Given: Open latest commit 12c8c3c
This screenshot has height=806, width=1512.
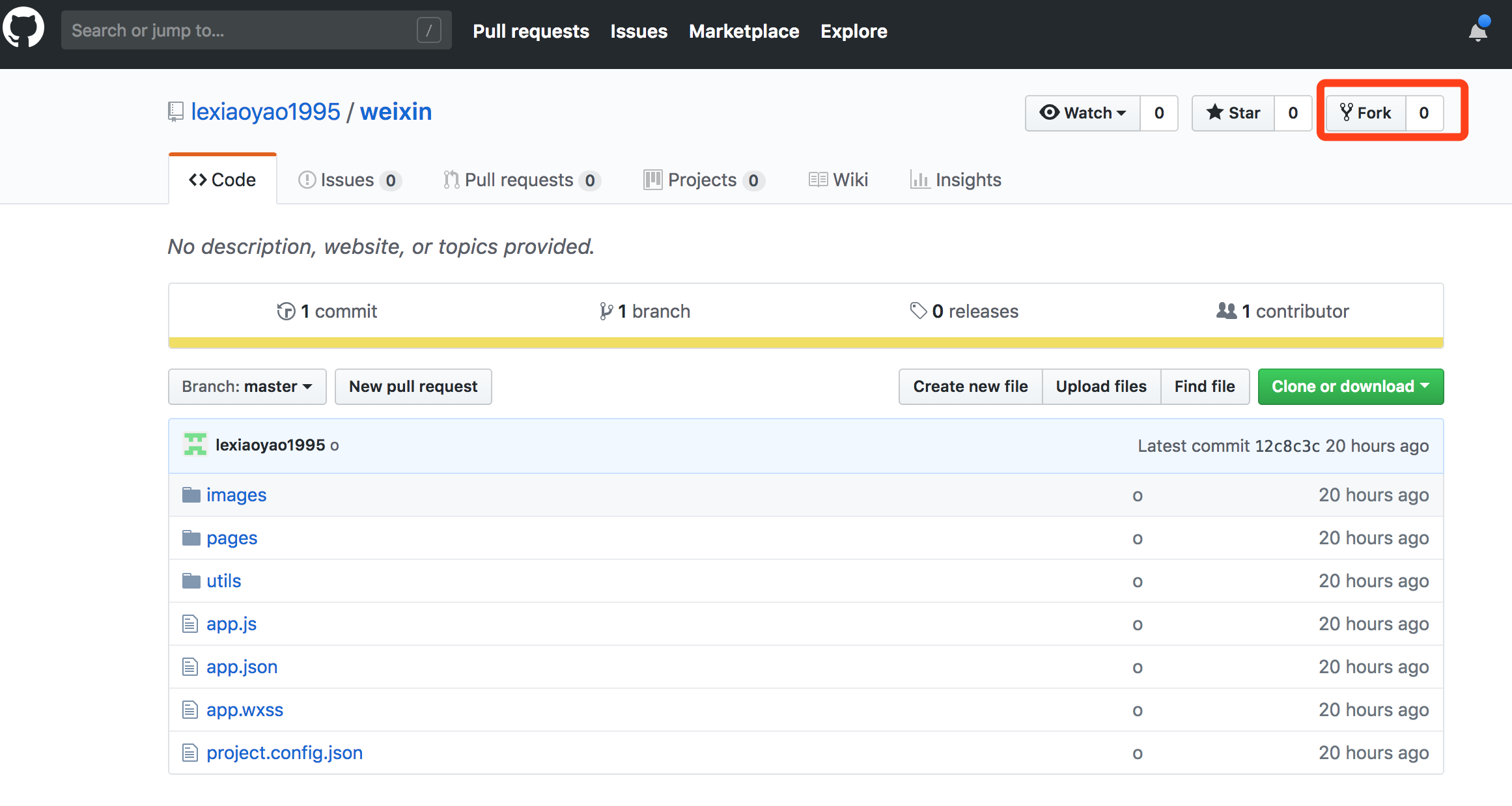Looking at the screenshot, I should [1287, 446].
